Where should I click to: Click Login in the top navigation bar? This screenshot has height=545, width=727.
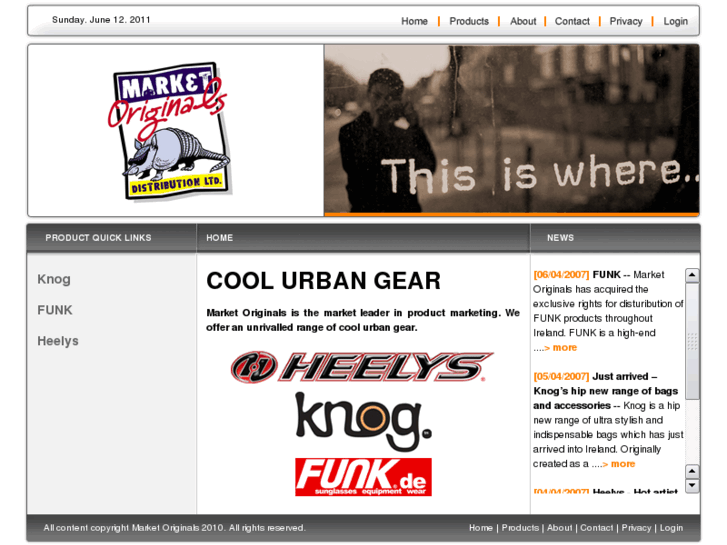[676, 21]
